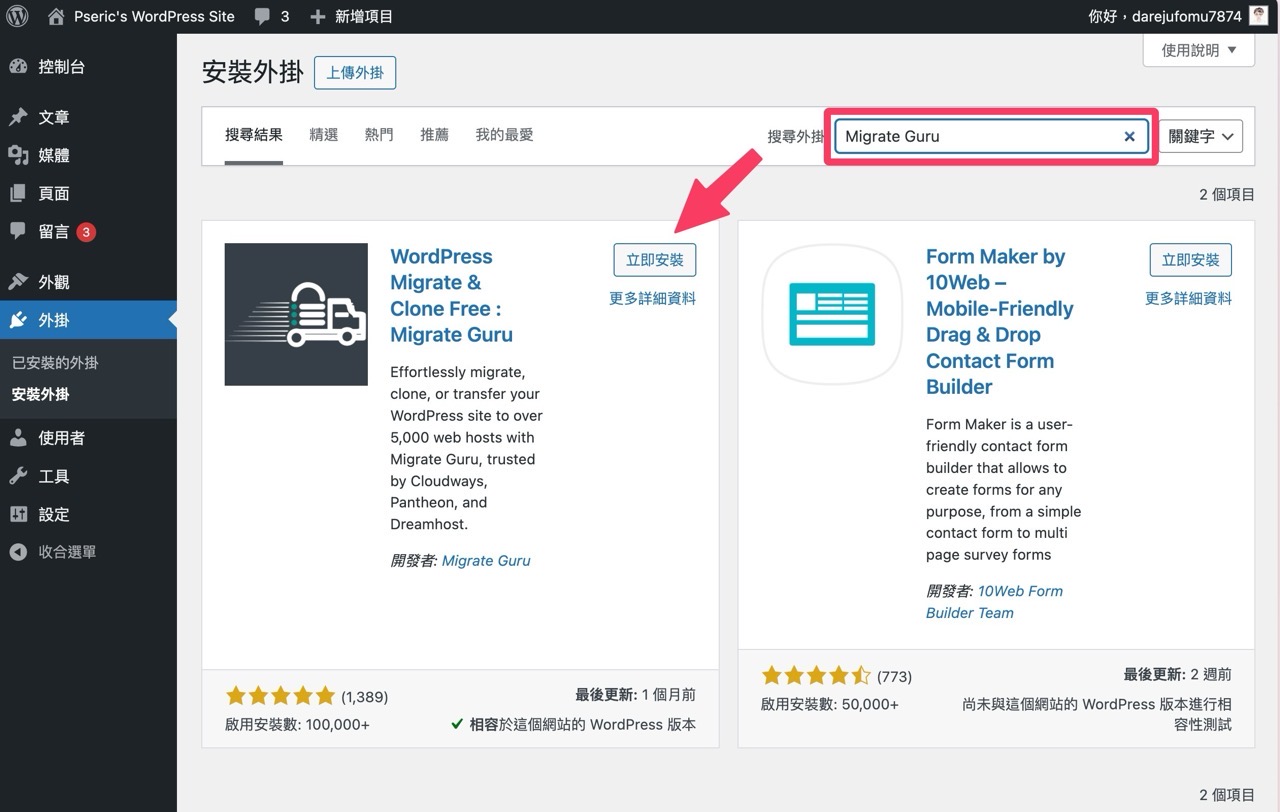Click the 設定 settings icon

(x=18, y=514)
